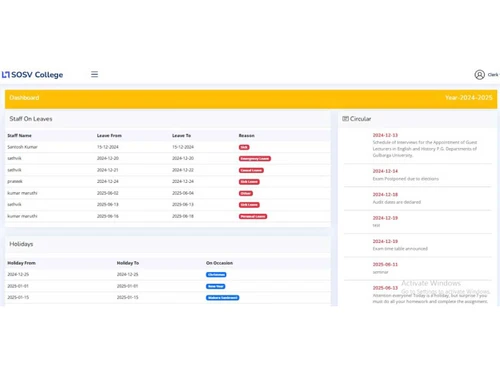This screenshot has width=500, height=375.
Task: Click the Makara Sankranti occasion badge
Action: [223, 298]
